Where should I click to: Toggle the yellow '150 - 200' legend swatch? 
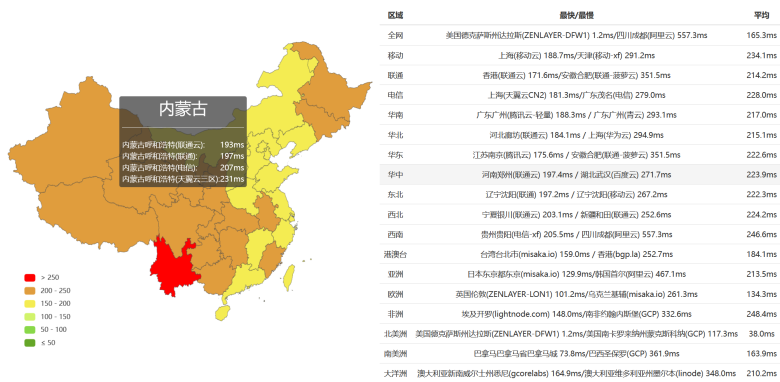pos(30,303)
